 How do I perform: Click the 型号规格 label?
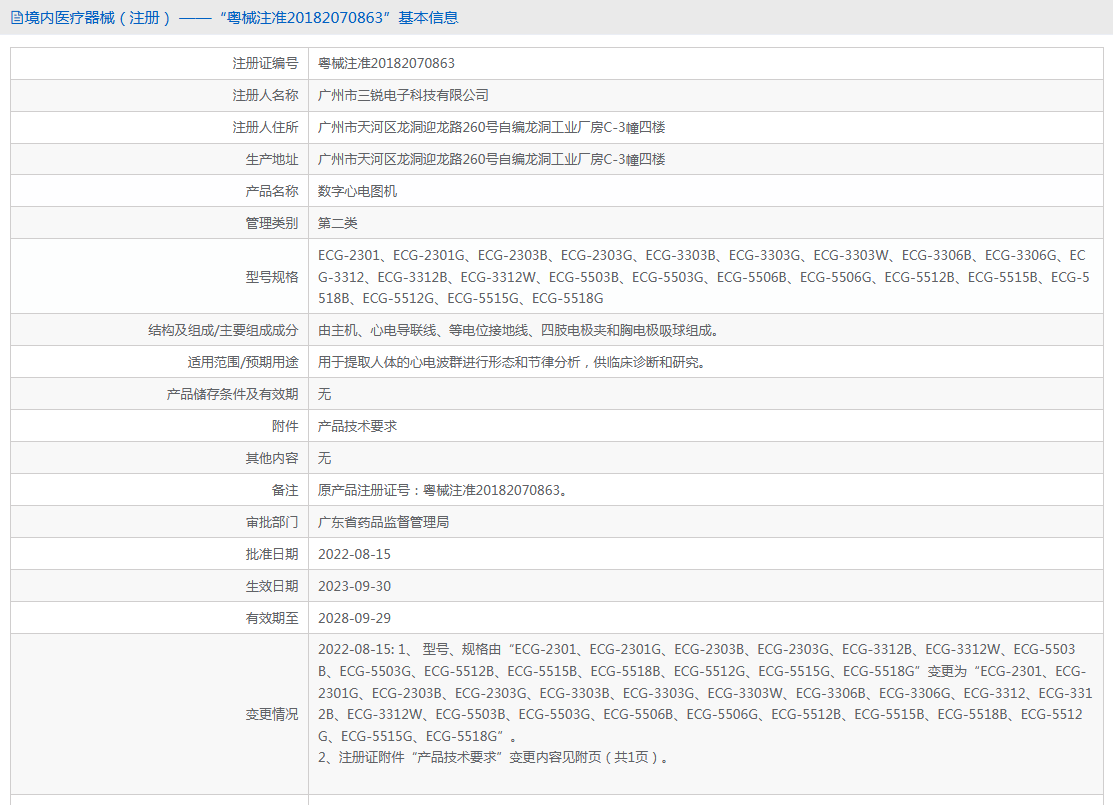pyautogui.click(x=272, y=277)
